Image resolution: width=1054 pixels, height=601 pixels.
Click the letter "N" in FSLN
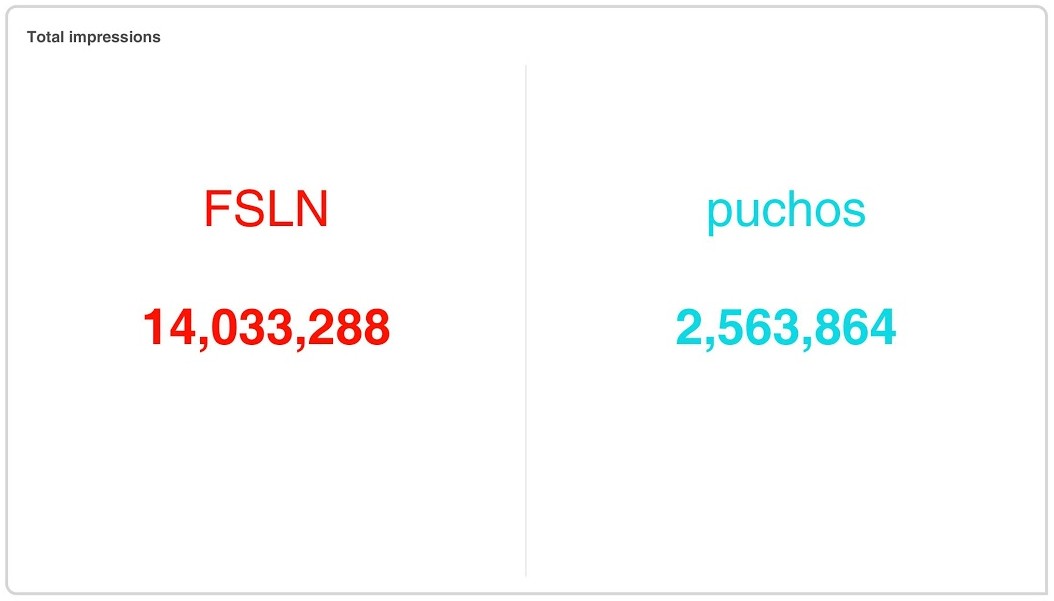point(312,209)
